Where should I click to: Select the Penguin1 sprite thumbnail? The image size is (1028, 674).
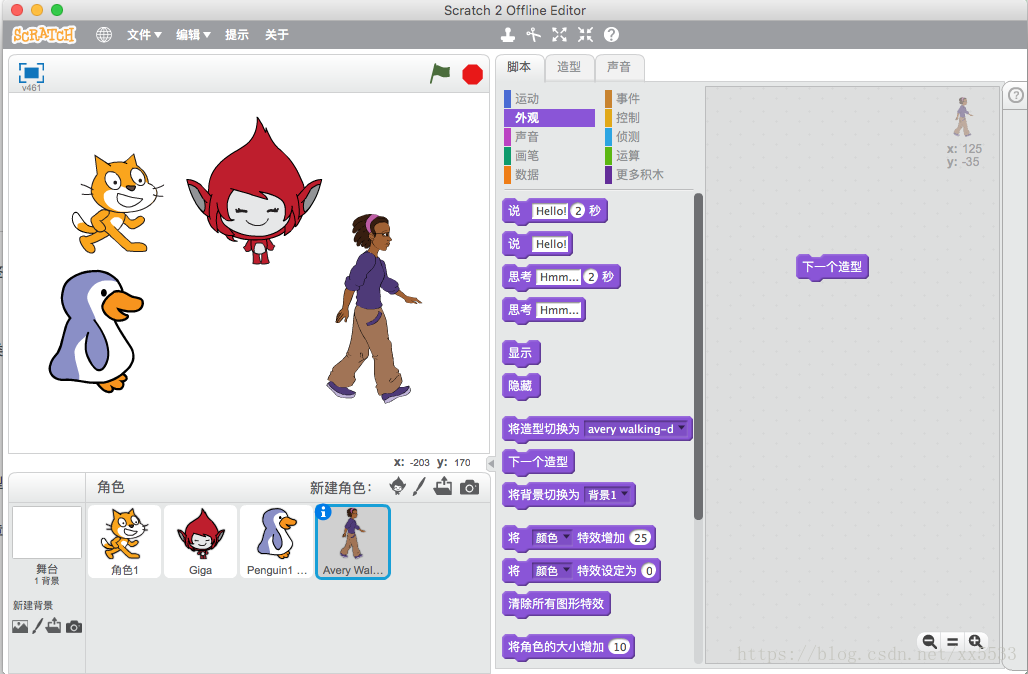276,541
